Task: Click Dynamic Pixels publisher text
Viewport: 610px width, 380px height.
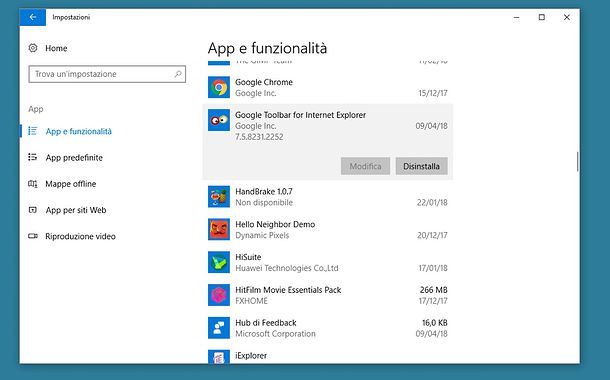Action: [262, 235]
